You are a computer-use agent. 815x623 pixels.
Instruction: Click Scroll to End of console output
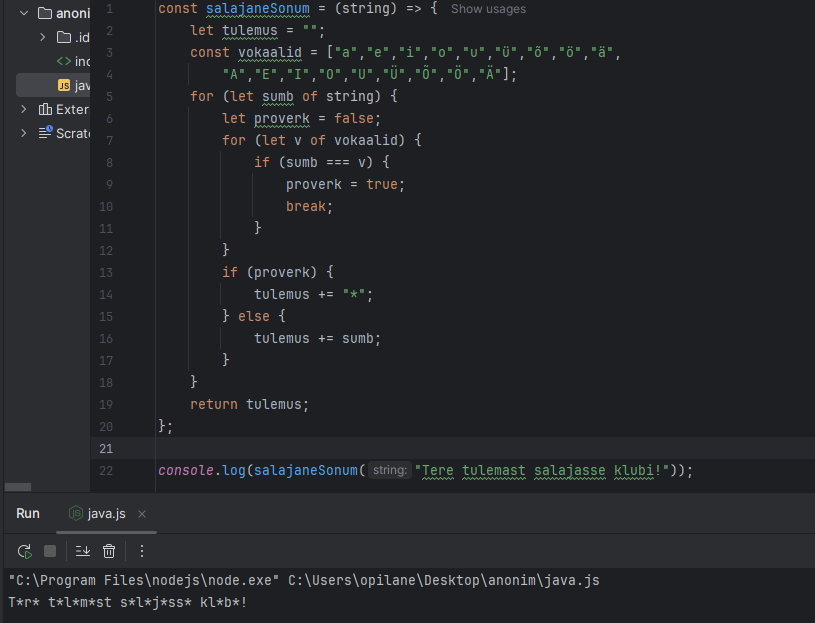83,551
